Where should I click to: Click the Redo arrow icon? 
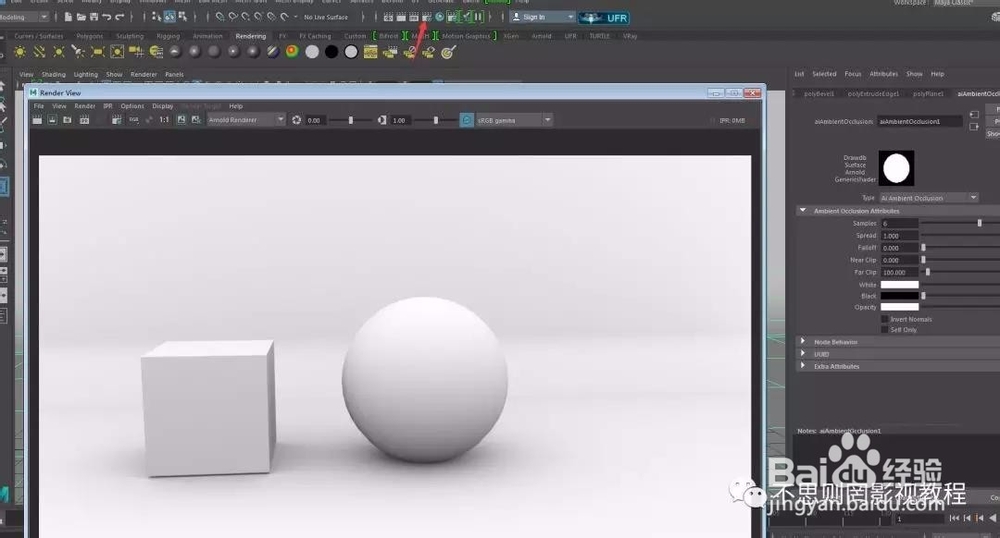[119, 17]
